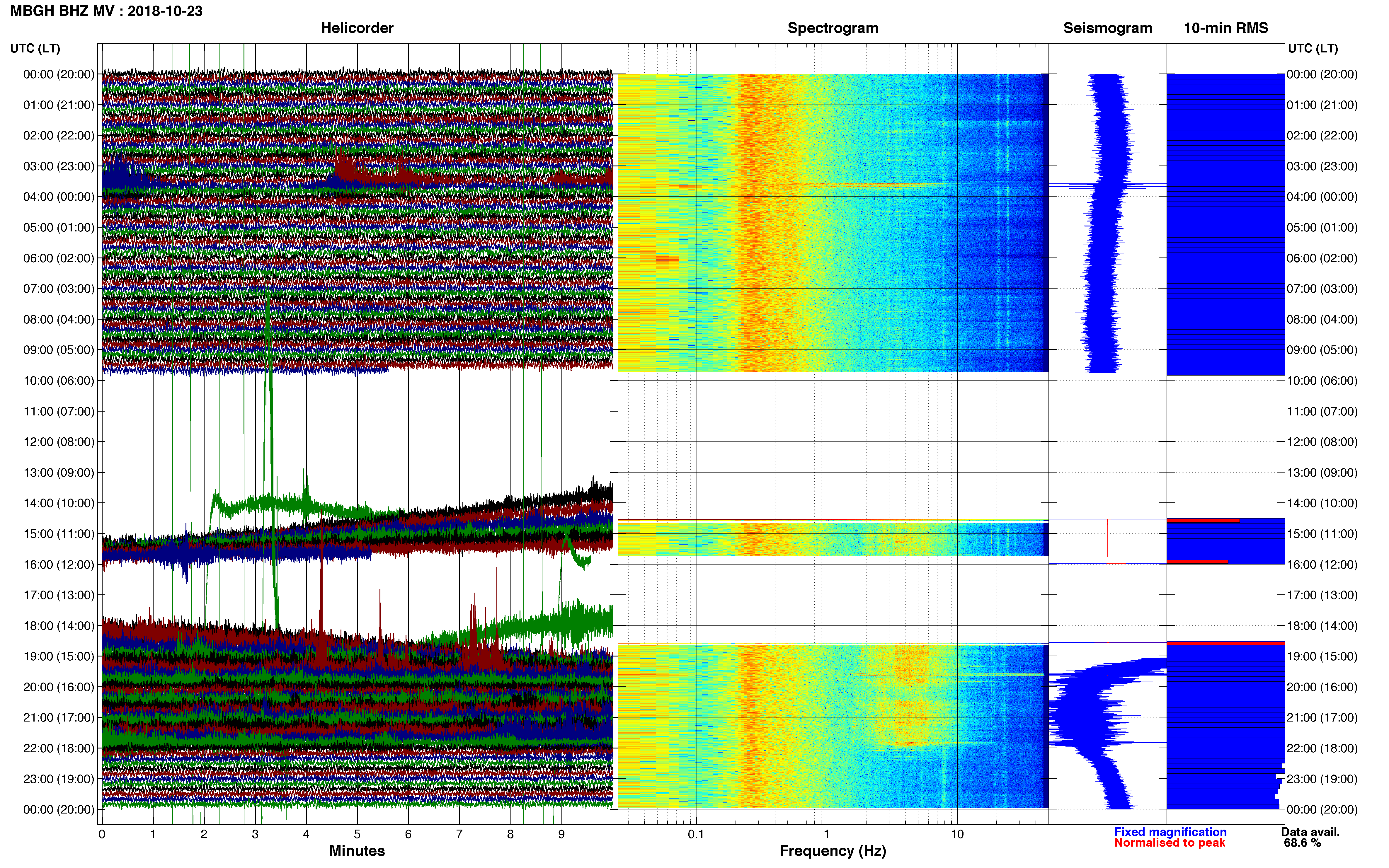Select left time label '19:00 (15:00)'
Image resolution: width=1389 pixels, height=868 pixels.
tap(59, 656)
